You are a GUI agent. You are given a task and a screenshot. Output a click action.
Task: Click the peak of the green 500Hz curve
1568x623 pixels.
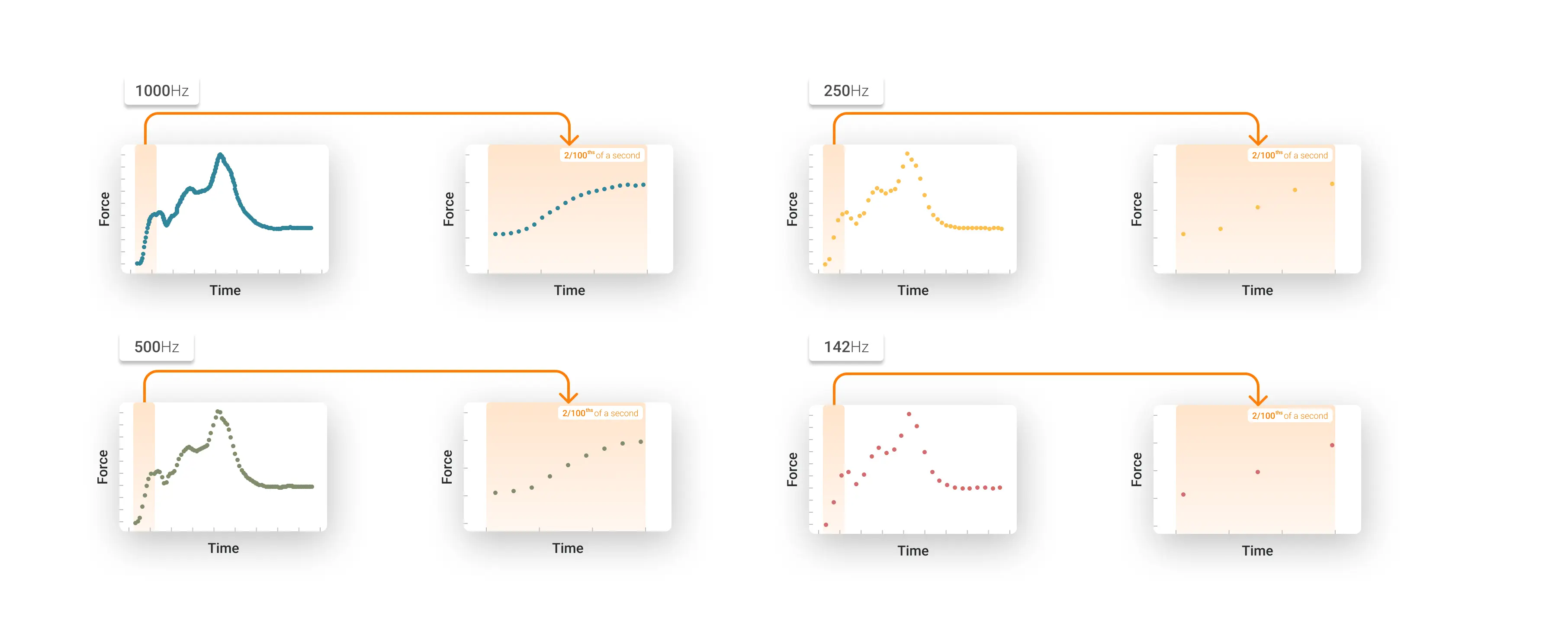point(218,412)
